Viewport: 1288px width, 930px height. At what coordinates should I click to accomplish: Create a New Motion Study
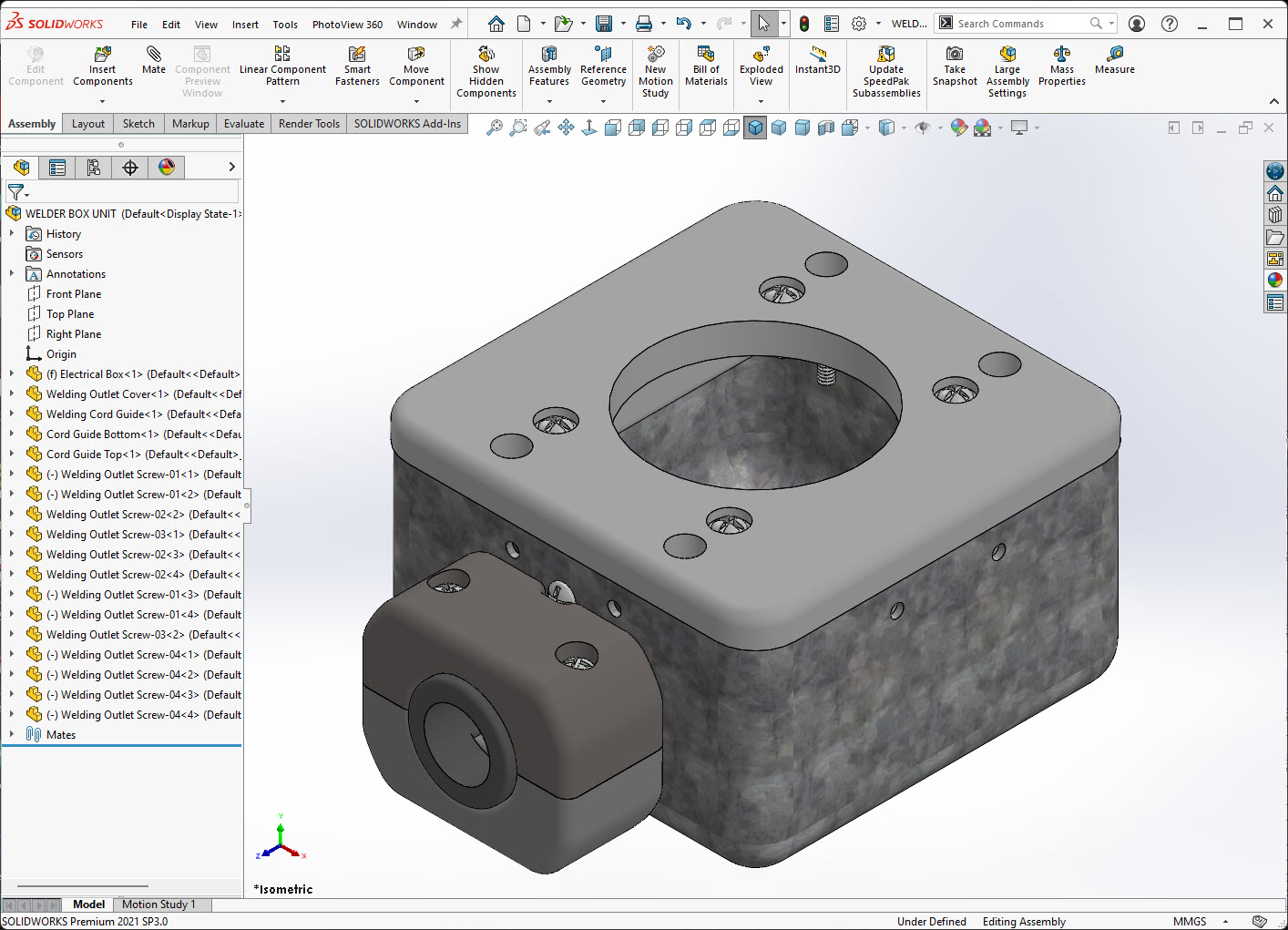[x=655, y=72]
